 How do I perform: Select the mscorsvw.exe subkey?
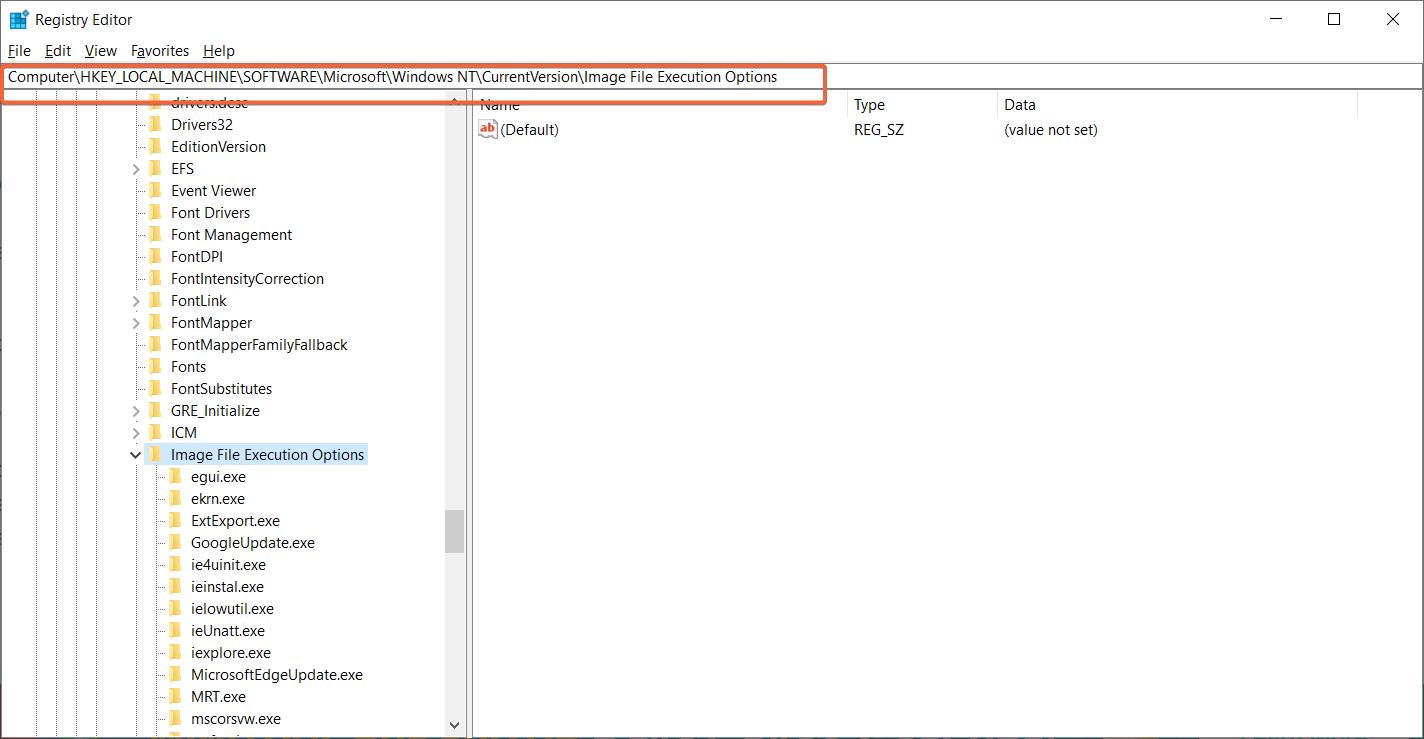pos(235,719)
